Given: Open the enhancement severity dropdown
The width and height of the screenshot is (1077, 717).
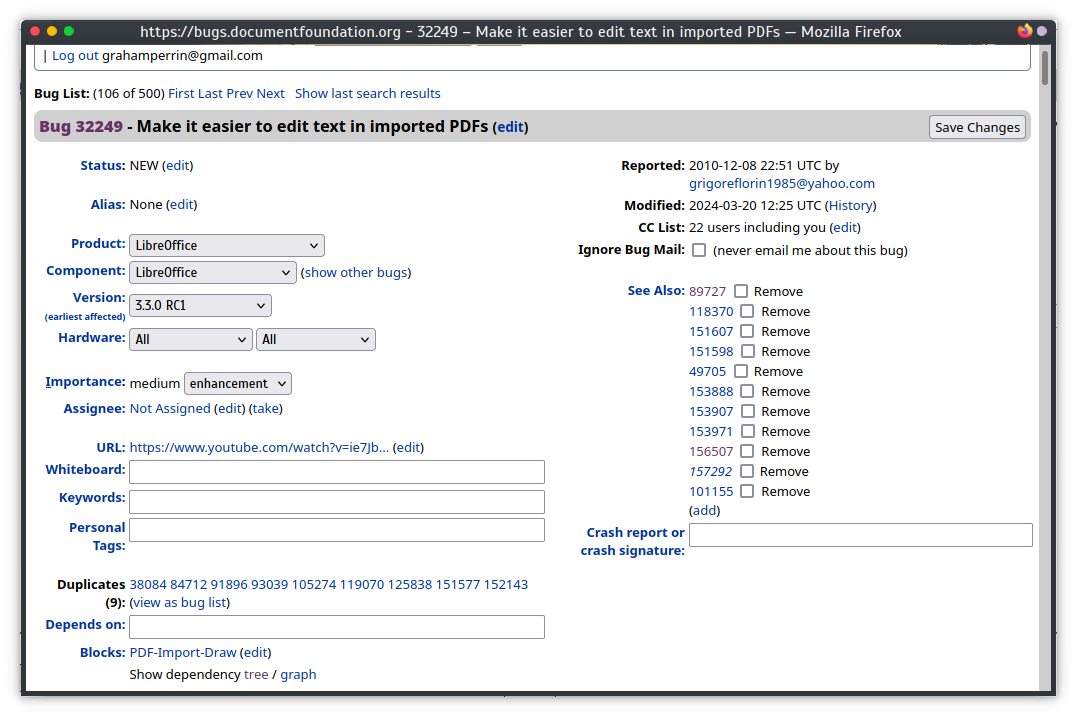Looking at the screenshot, I should tap(237, 383).
